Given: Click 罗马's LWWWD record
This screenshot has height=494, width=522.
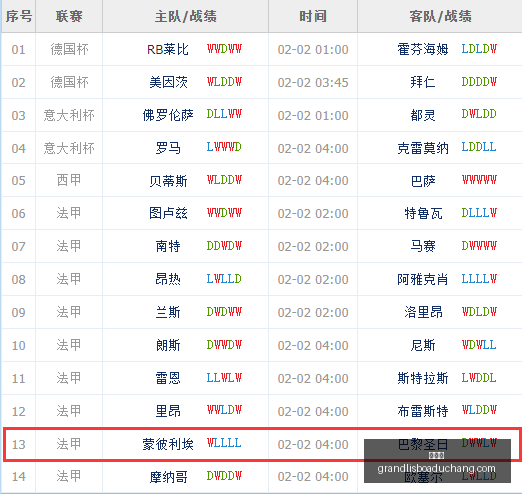Looking at the screenshot, I should click(224, 147).
